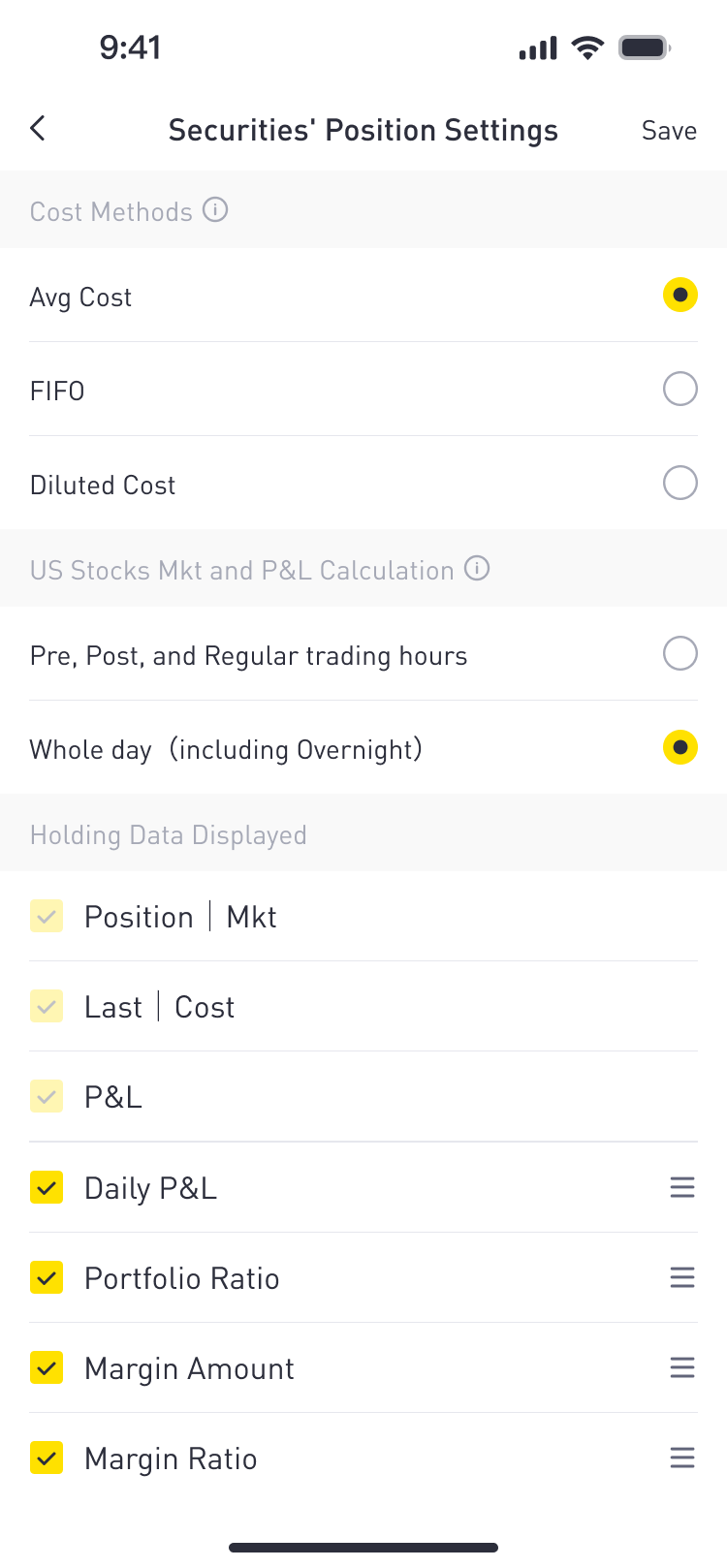Image resolution: width=727 pixels, height=1568 pixels.
Task: Tap the Wi-Fi status bar icon
Action: pos(587,47)
